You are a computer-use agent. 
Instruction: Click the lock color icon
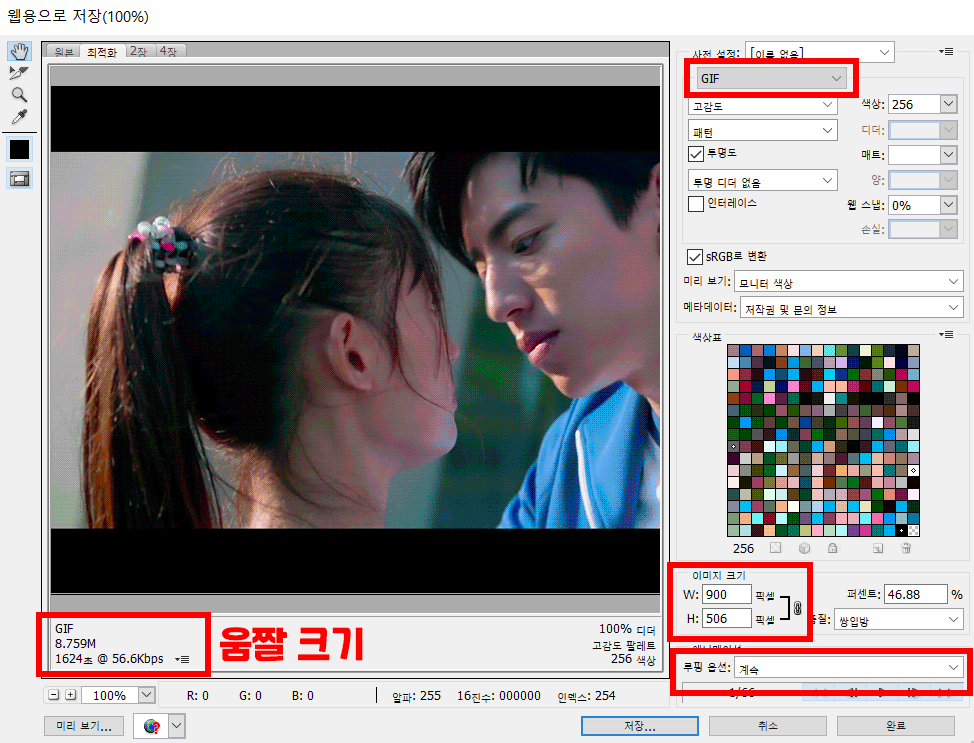pyautogui.click(x=832, y=548)
